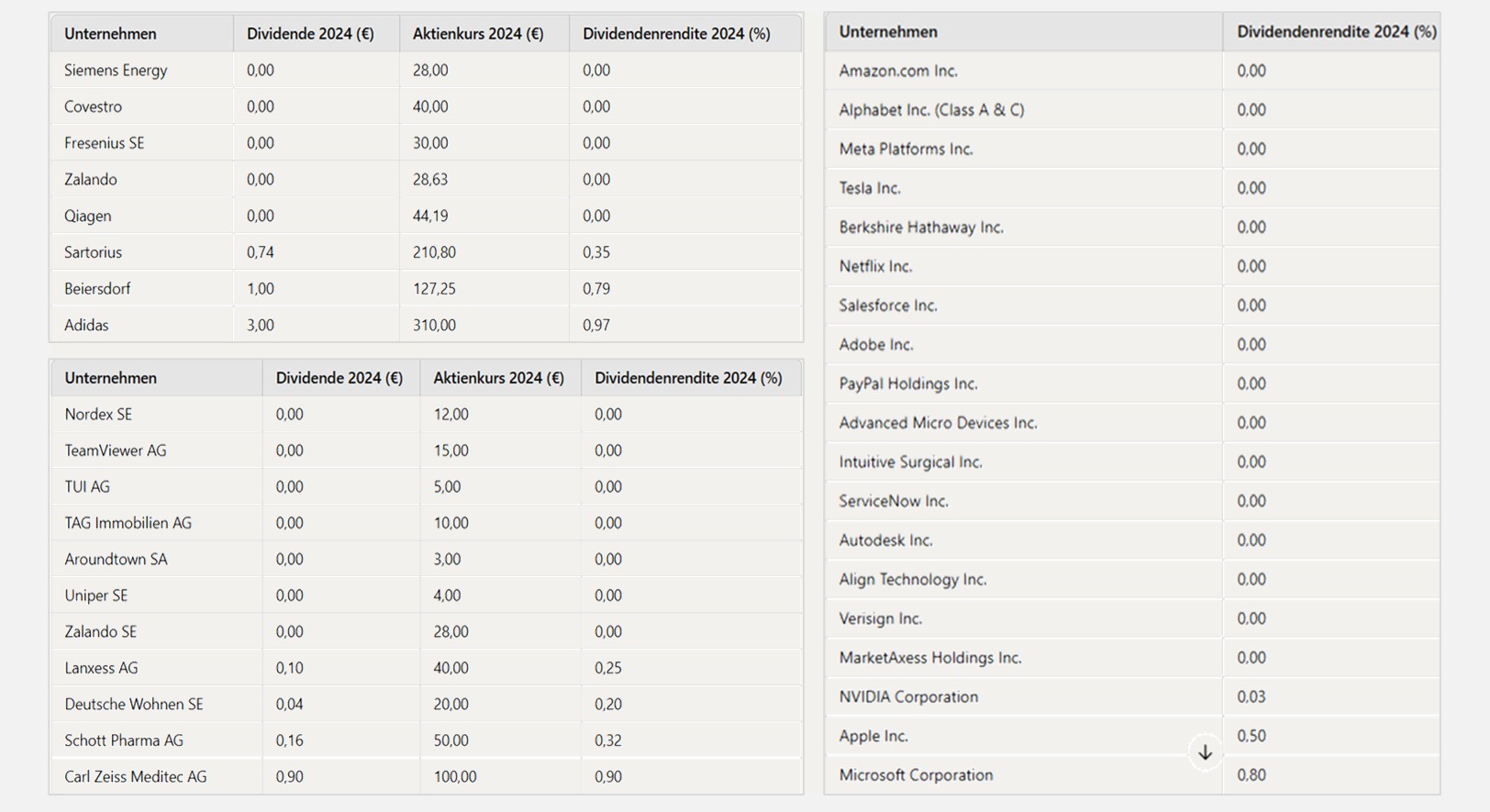Click Adidas share price 310,00

[434, 325]
